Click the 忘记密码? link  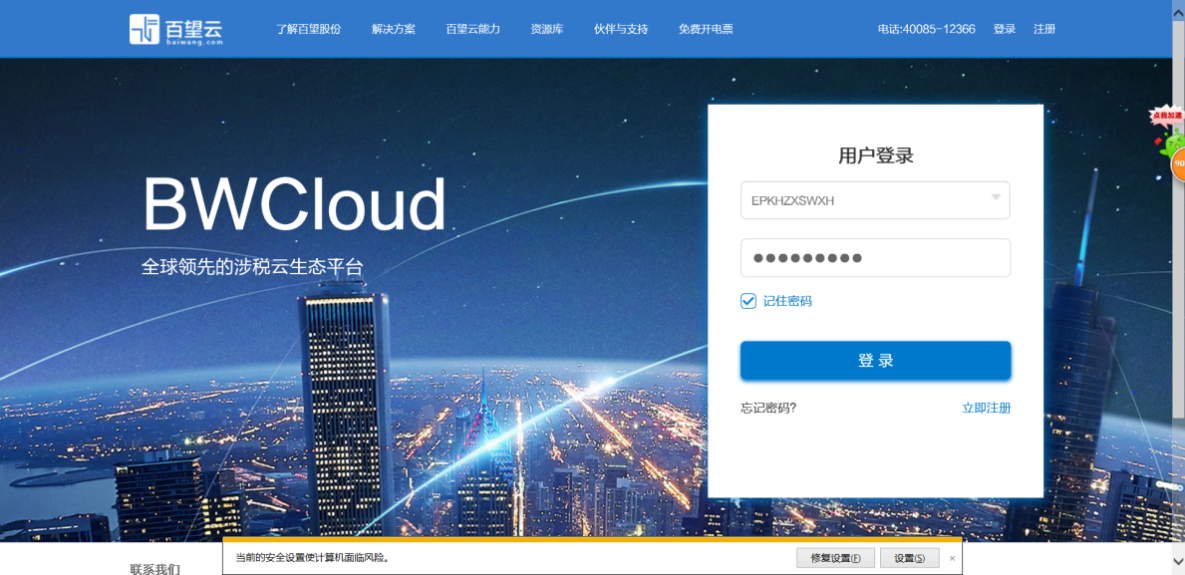pos(769,408)
